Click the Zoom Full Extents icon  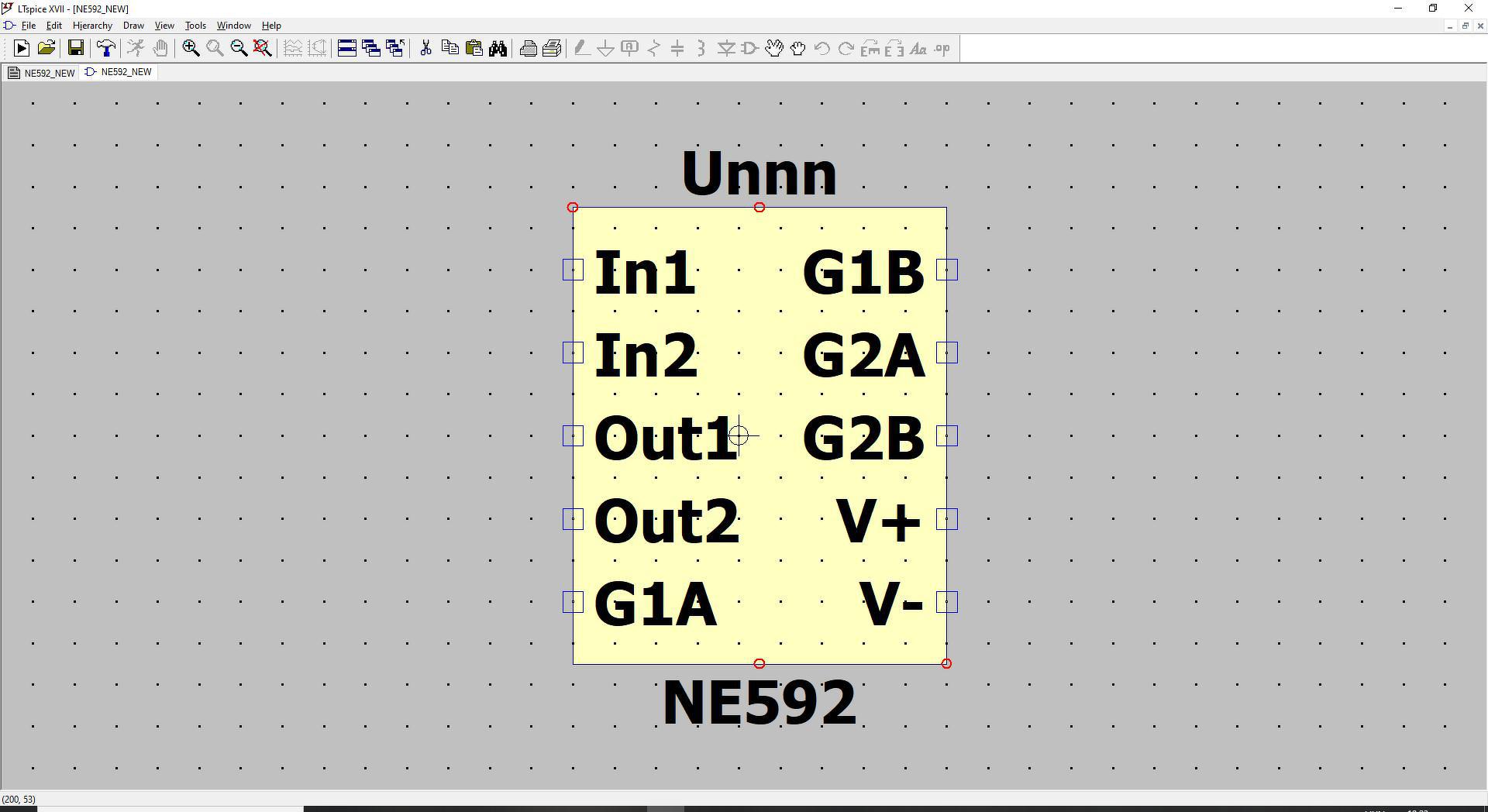point(263,49)
